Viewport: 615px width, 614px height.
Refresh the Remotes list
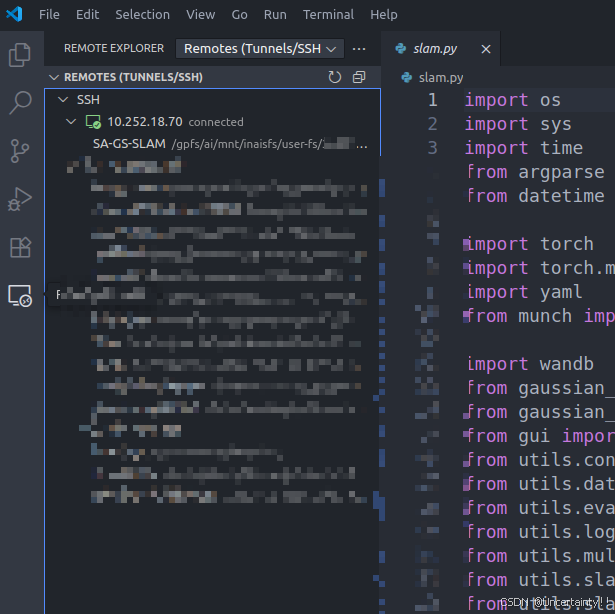tap(335, 77)
